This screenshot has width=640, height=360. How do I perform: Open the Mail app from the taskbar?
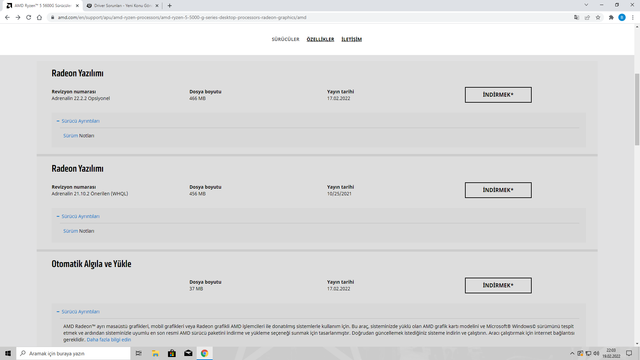pos(188,353)
